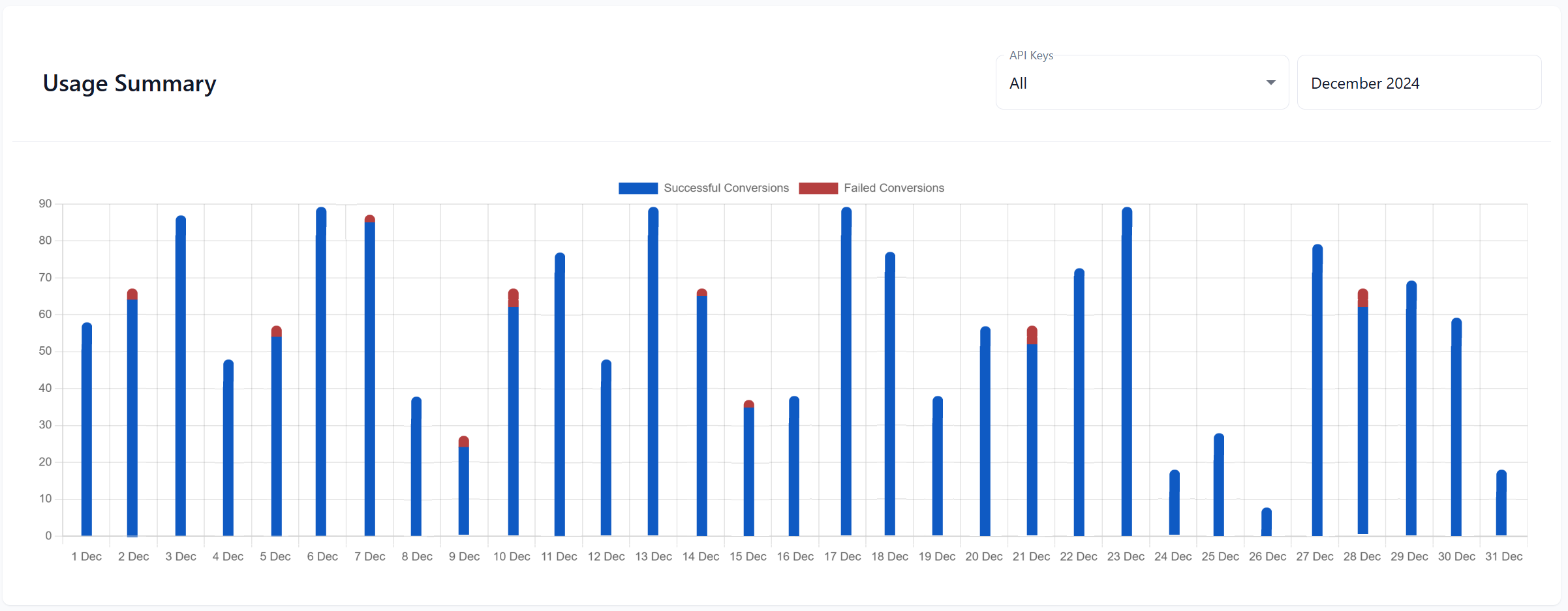Toggle Failed Conversions legend swatch
The height and width of the screenshot is (611, 1568).
pos(818,188)
